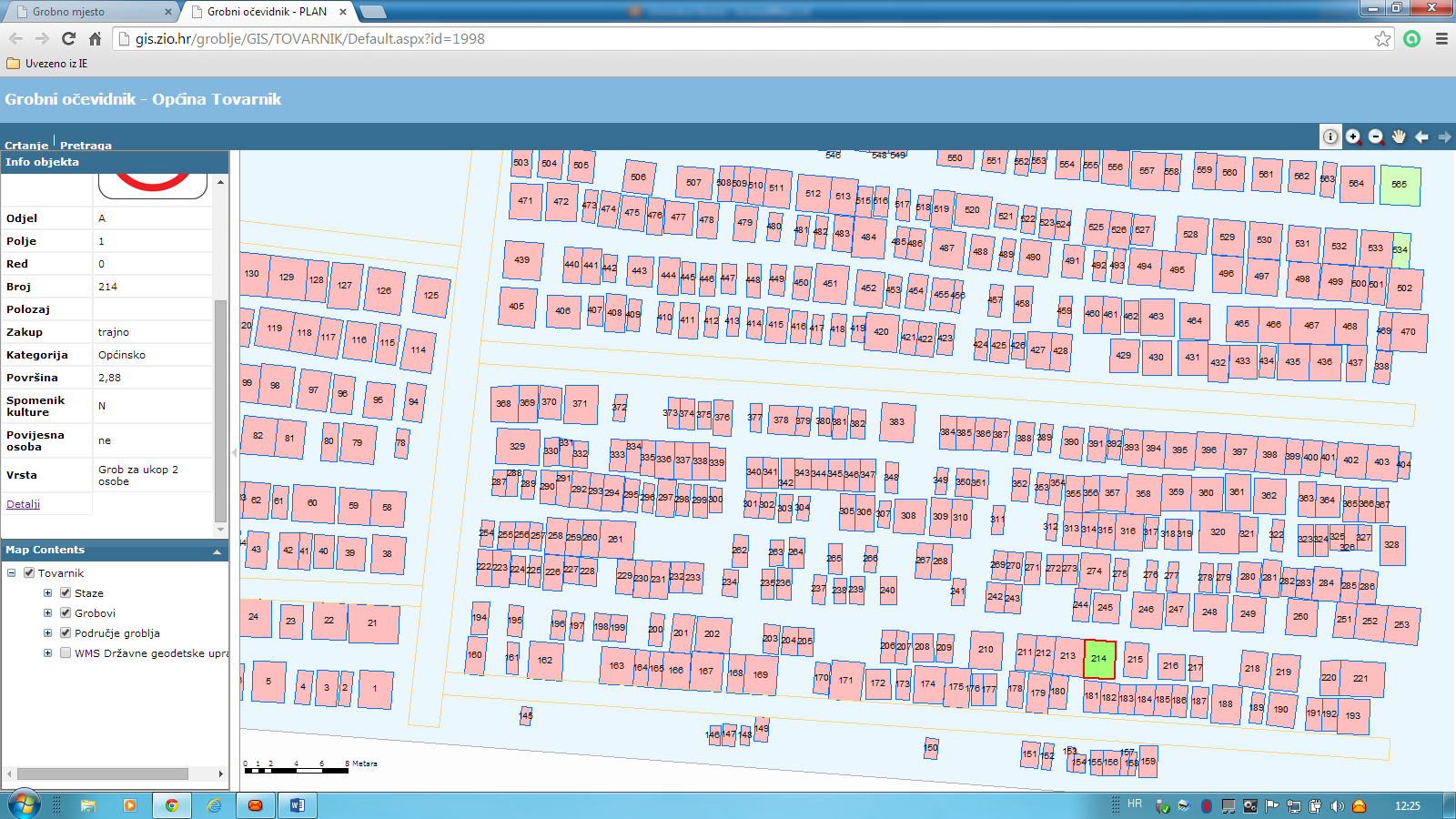Select the Grobni očevidnik - PLAN tab
1456x819 pixels.
click(x=267, y=12)
